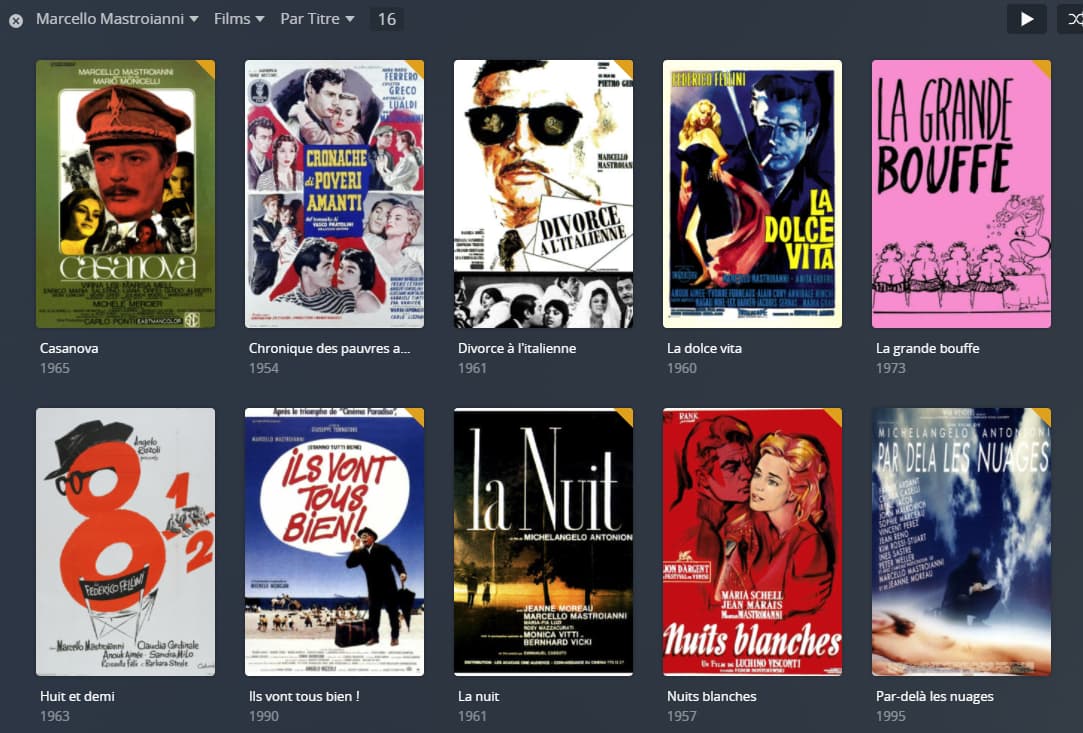Image resolution: width=1083 pixels, height=733 pixels.
Task: Click the Par-delà les nuages title link
Action: click(935, 696)
